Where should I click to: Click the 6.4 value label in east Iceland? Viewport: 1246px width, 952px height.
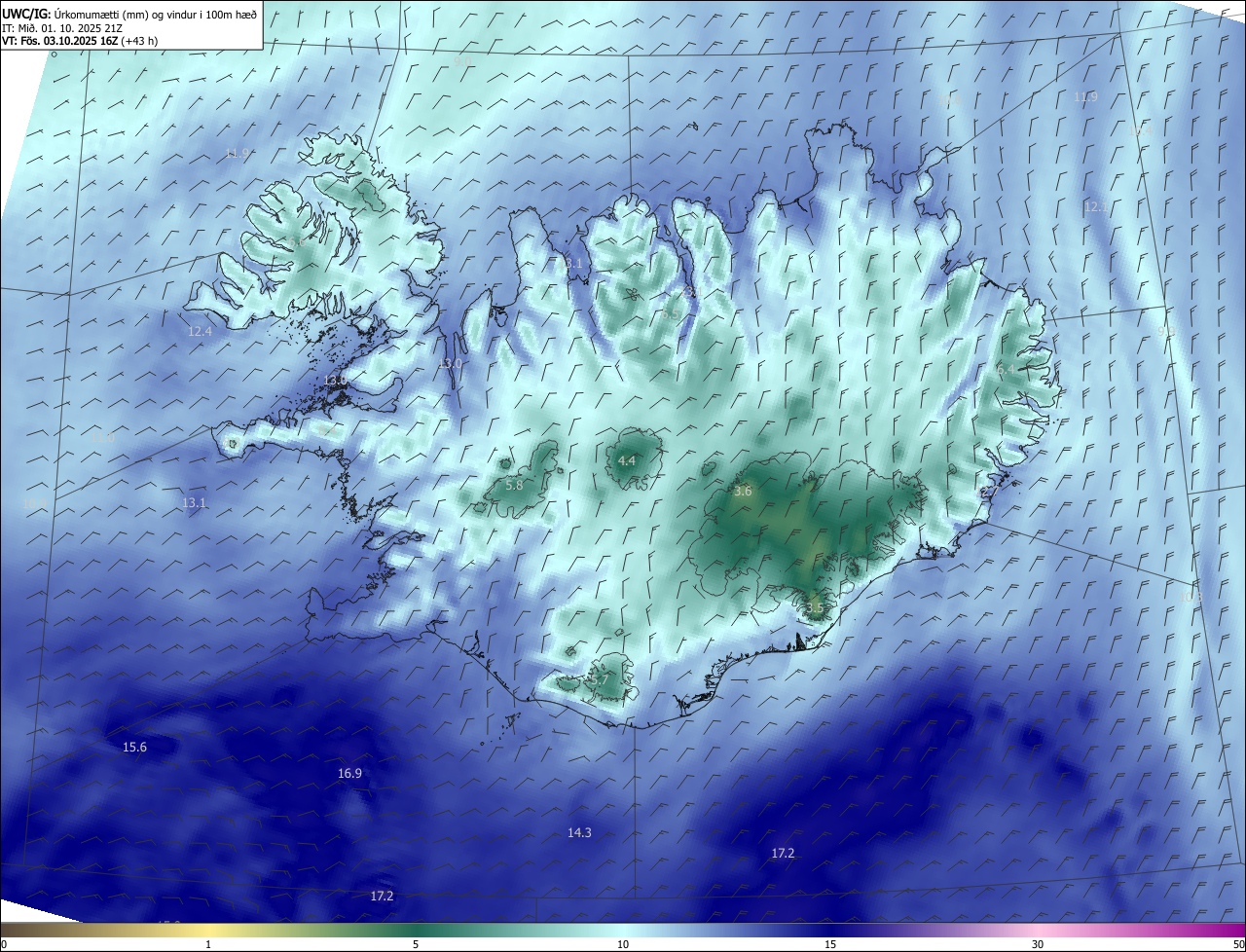[1006, 369]
